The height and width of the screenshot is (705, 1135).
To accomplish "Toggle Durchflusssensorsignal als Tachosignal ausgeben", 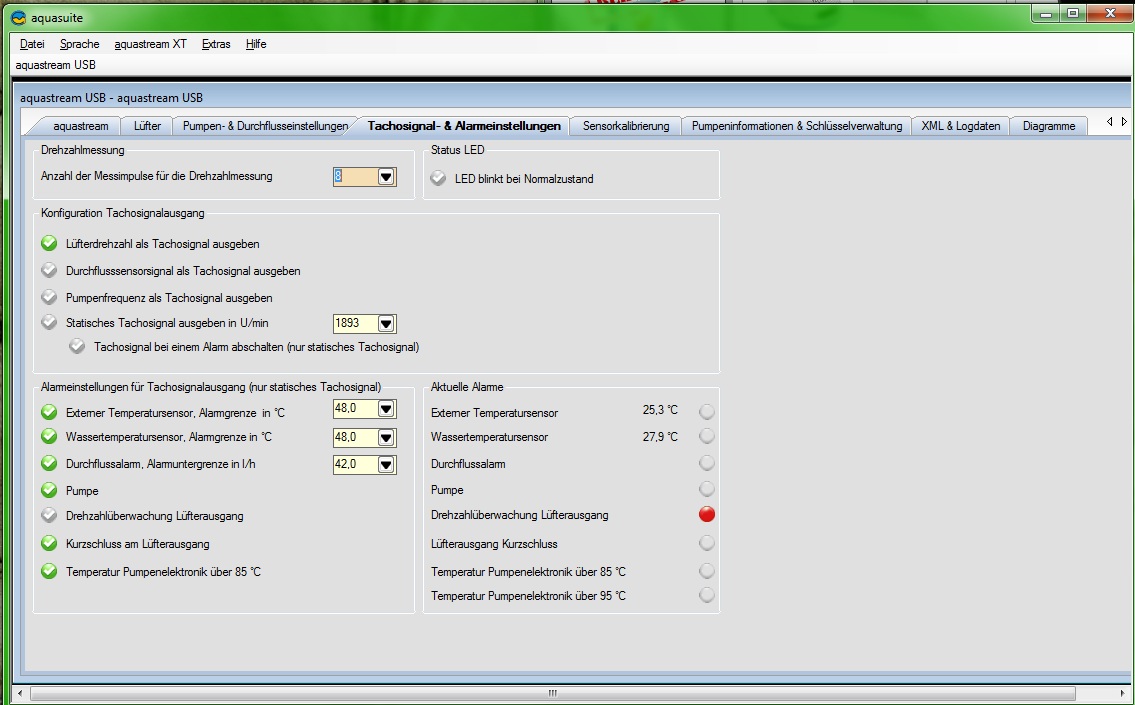I will (x=49, y=270).
